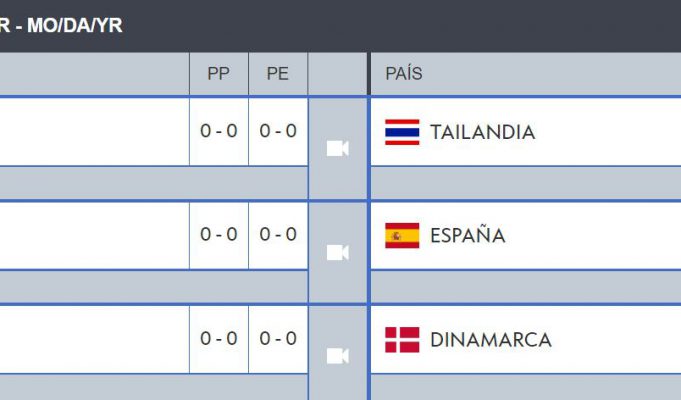Click the PE column header

278,73
